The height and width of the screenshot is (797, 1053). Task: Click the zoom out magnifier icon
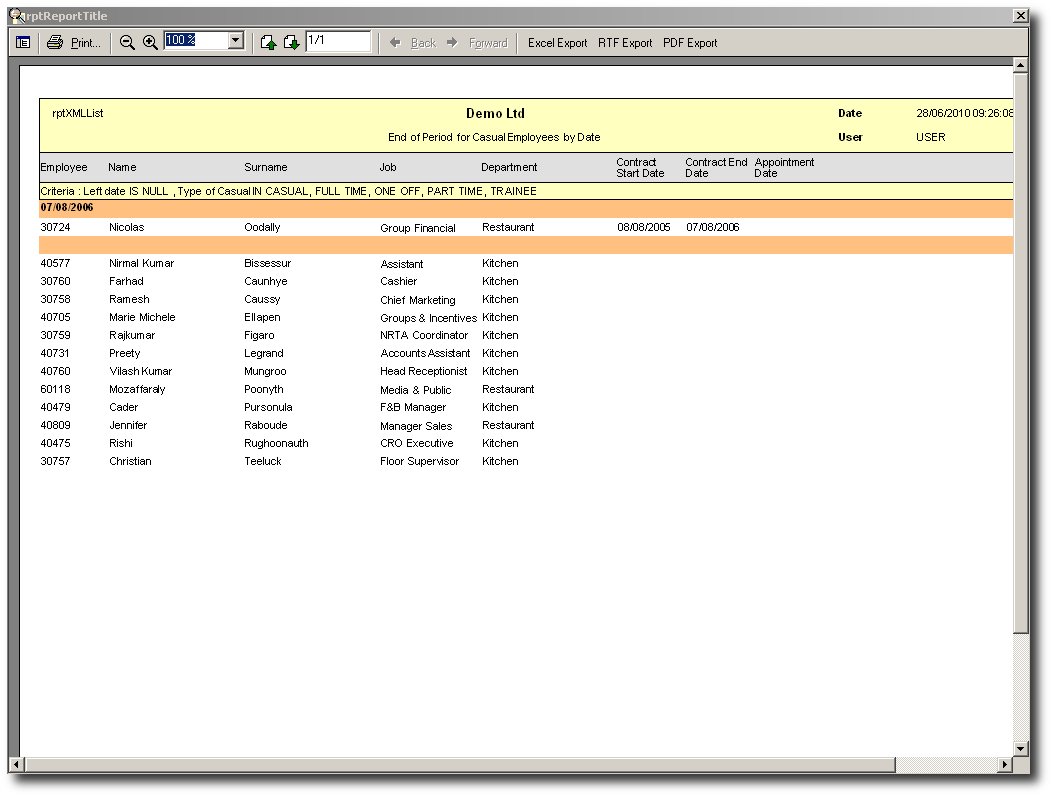[x=127, y=42]
